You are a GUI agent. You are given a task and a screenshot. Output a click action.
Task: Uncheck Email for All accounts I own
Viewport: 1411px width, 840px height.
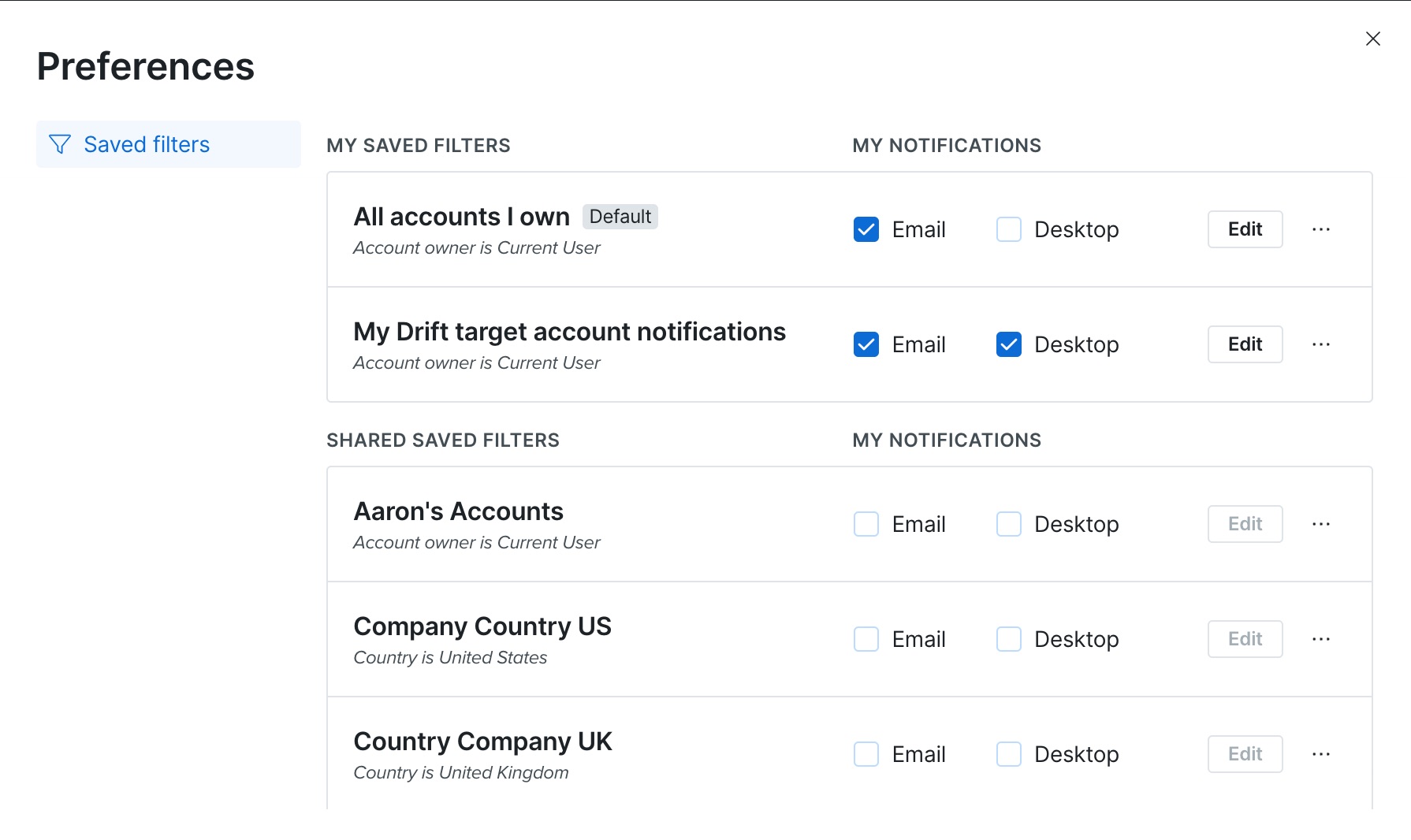[x=866, y=229]
